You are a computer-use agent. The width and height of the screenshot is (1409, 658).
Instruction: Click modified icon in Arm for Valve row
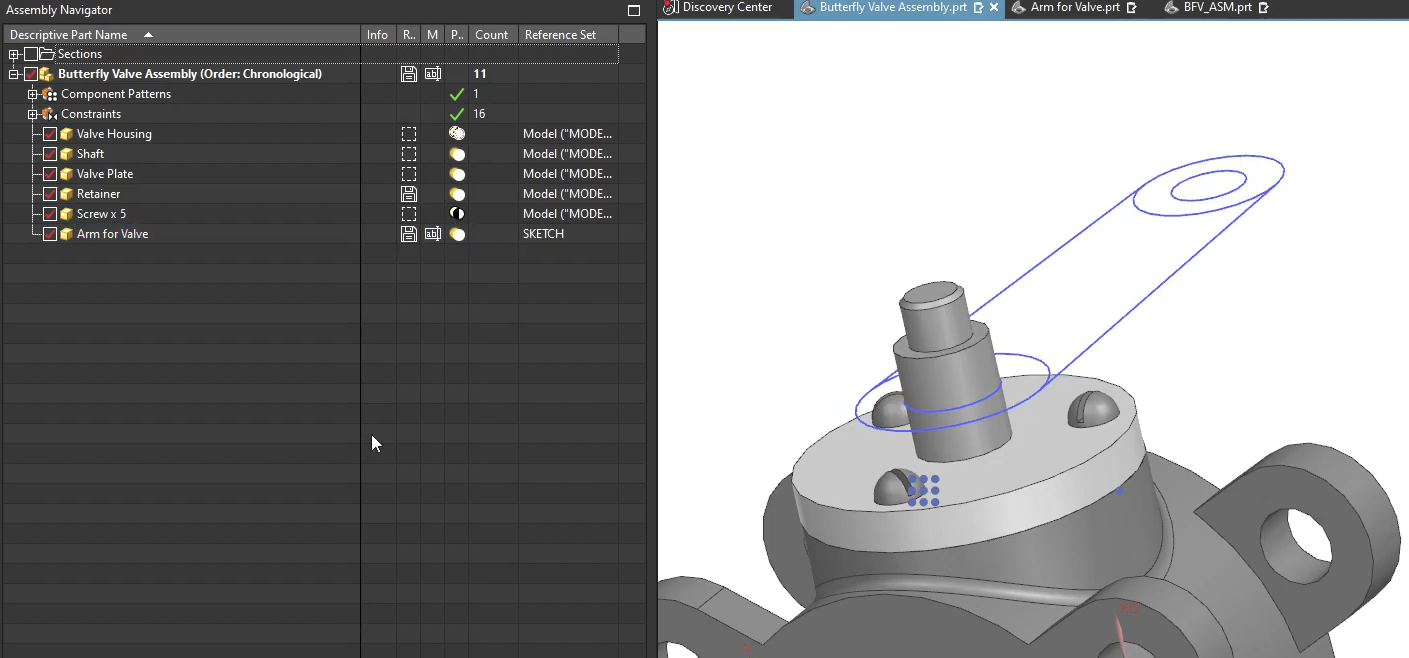coord(432,234)
